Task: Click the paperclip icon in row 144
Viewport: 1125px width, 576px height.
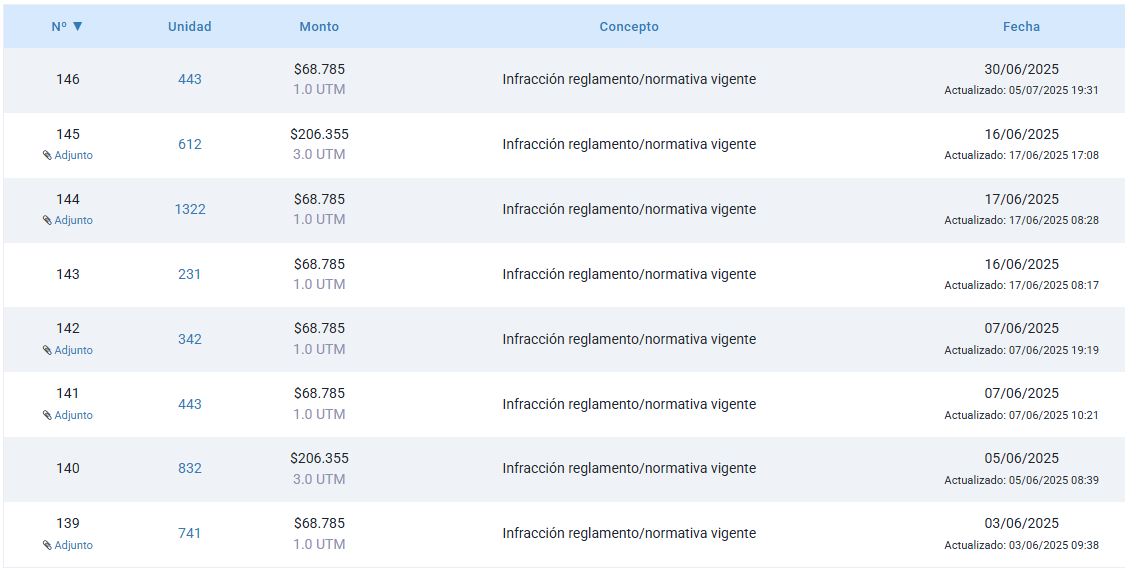Action: pyautogui.click(x=47, y=221)
